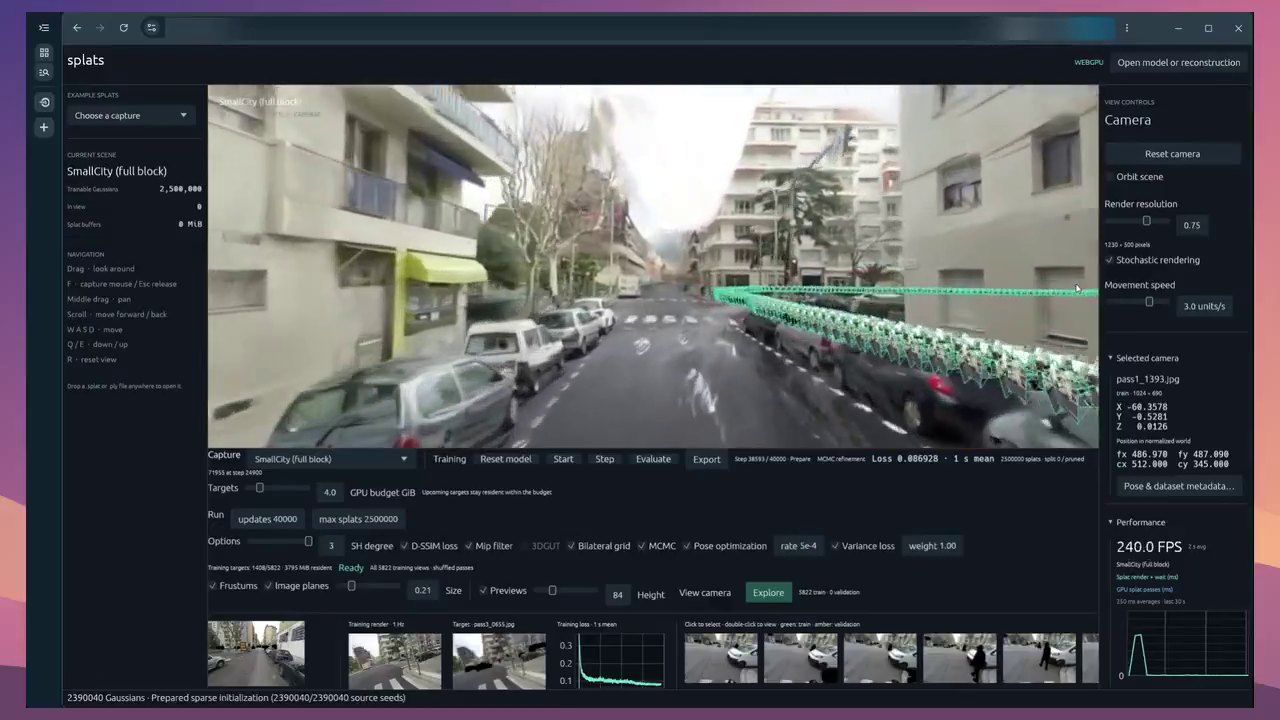Go back with the left arrow
Viewport: 1280px width, 720px height.
click(x=77, y=28)
